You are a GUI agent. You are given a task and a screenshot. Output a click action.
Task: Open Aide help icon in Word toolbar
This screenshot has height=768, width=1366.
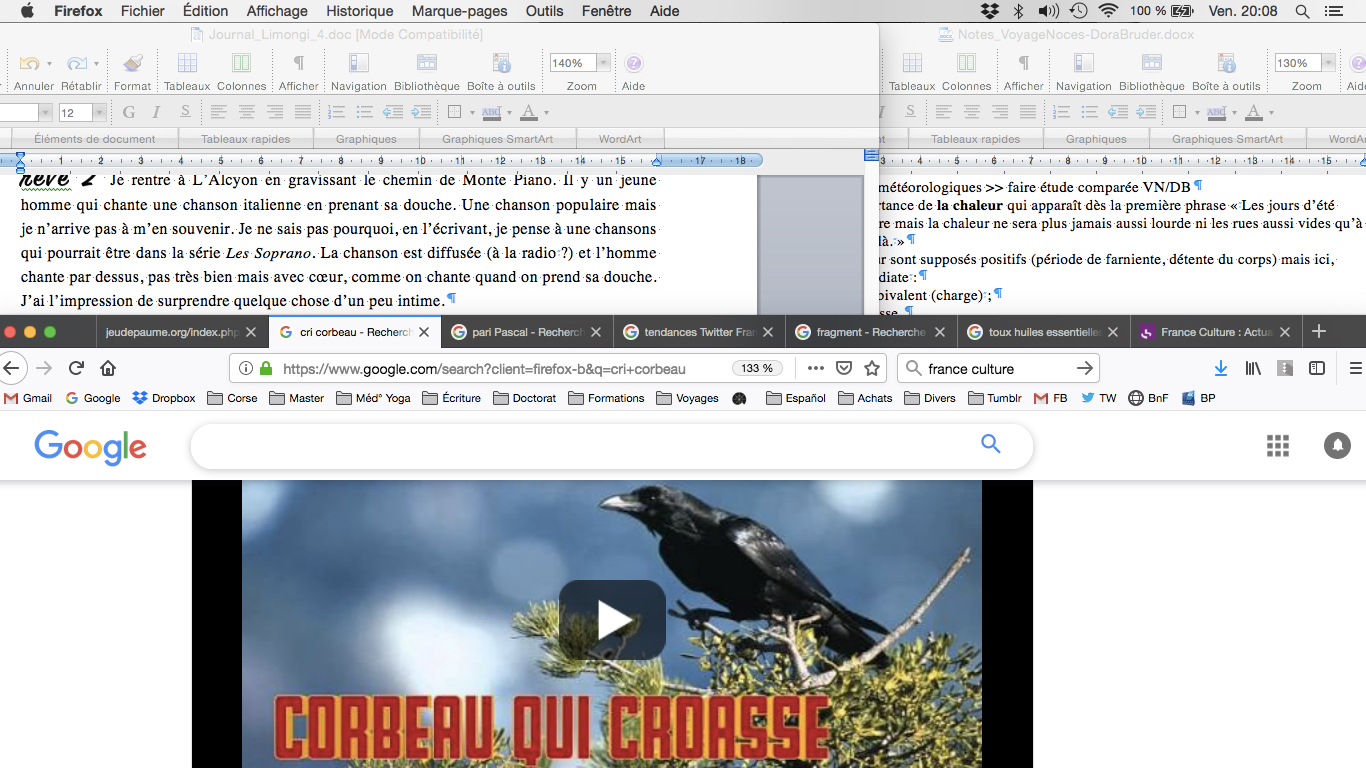[633, 64]
